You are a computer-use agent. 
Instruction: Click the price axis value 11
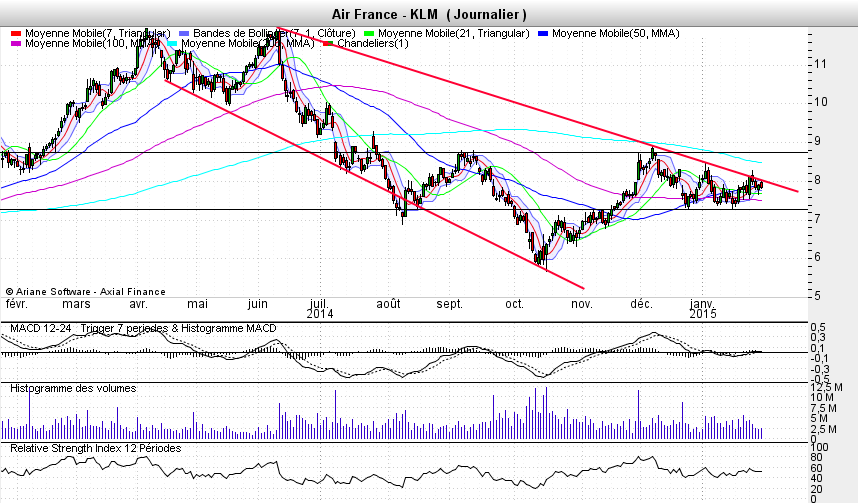[820, 64]
